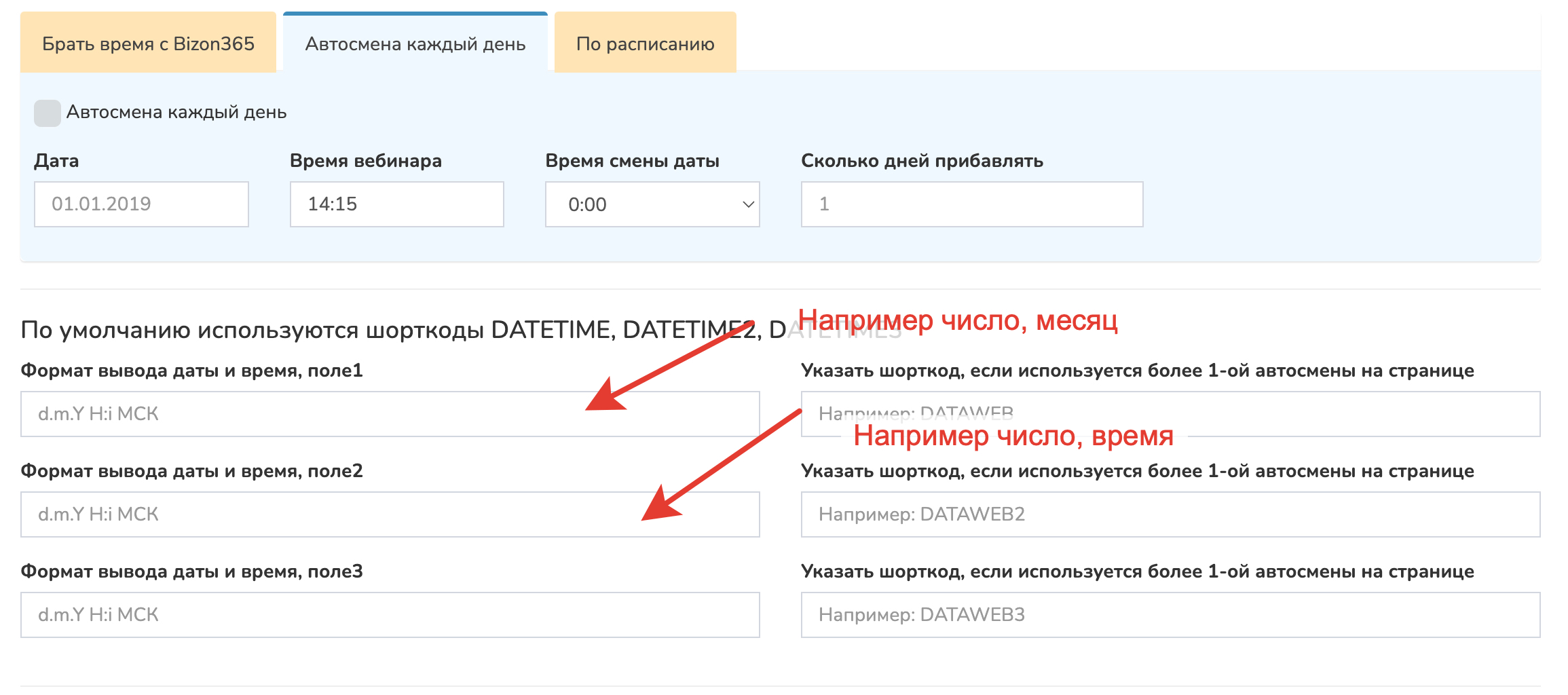Image resolution: width=1568 pixels, height=695 pixels.
Task: Open the По расписанию tab
Action: pos(645,44)
